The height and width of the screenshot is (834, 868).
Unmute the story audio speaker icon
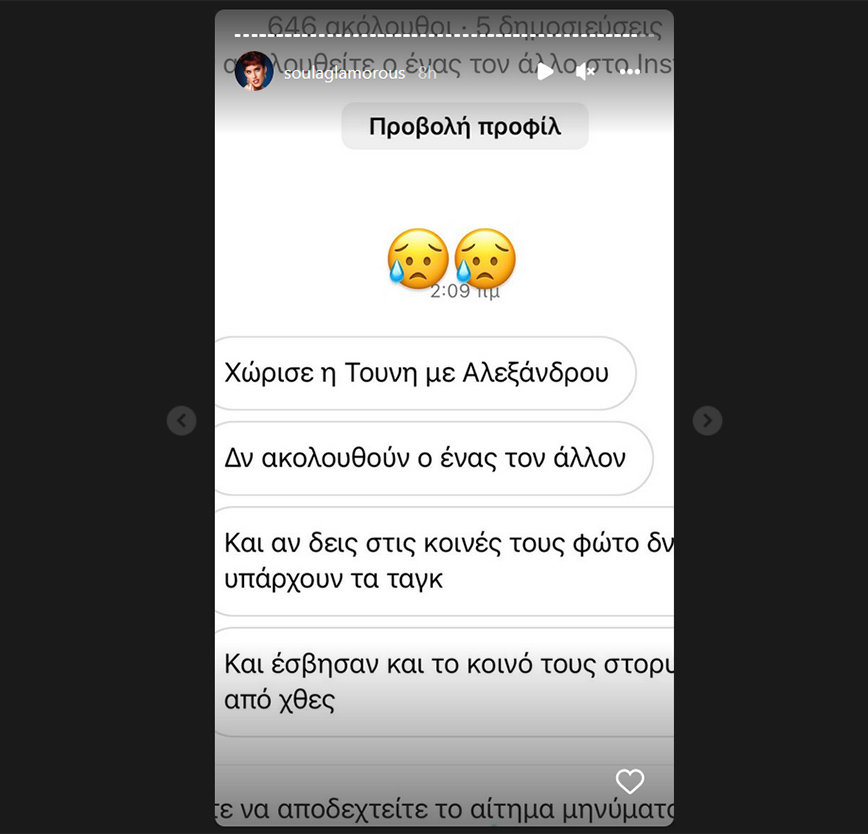[585, 72]
